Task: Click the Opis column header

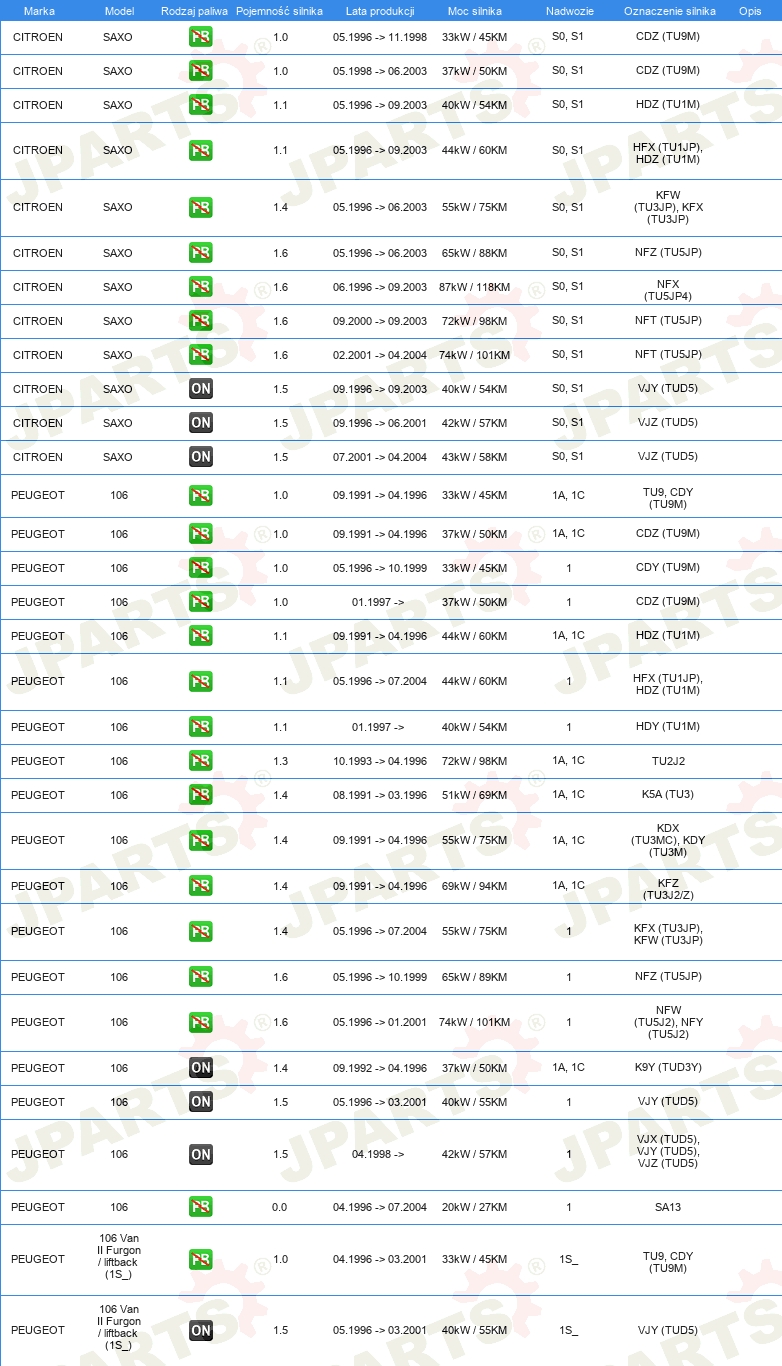Action: click(x=749, y=11)
